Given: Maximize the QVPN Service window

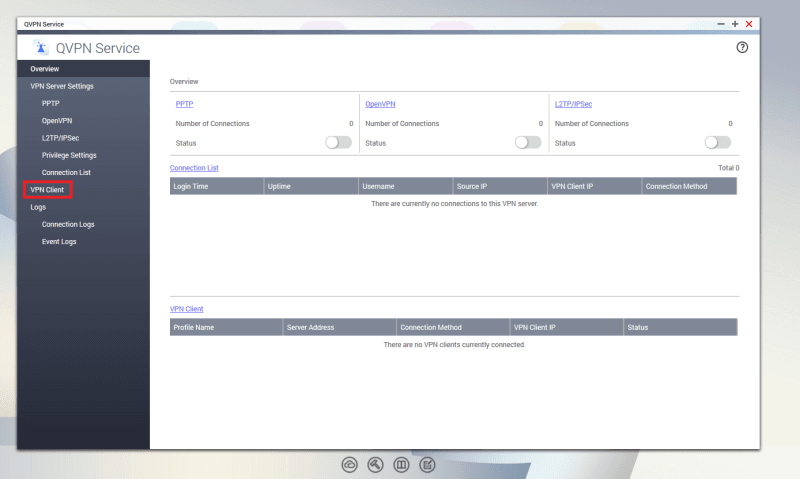Looking at the screenshot, I should (735, 23).
